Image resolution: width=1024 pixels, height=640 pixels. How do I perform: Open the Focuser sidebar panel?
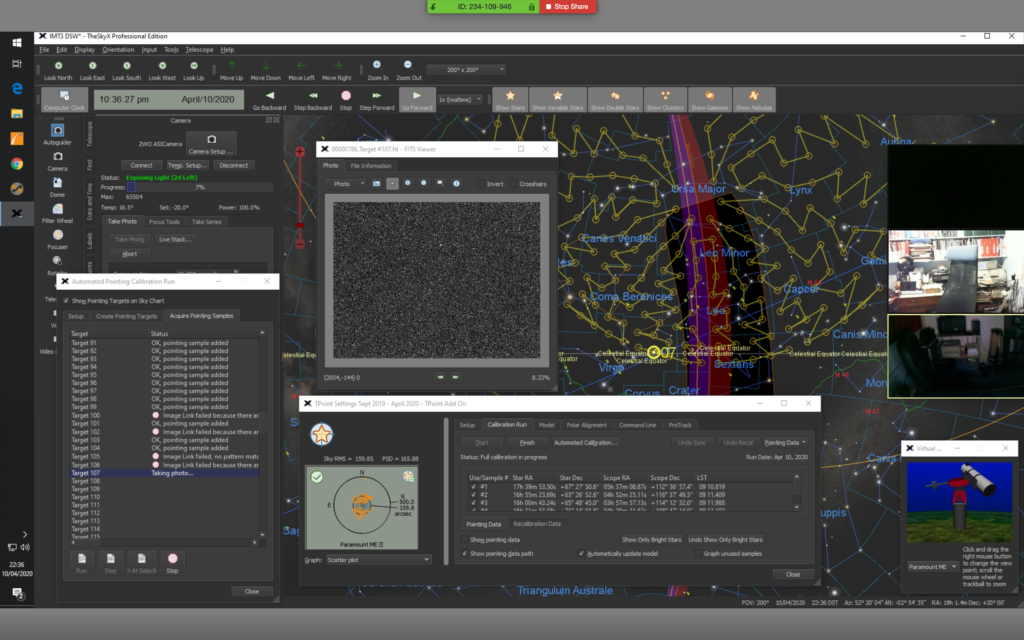(x=57, y=239)
